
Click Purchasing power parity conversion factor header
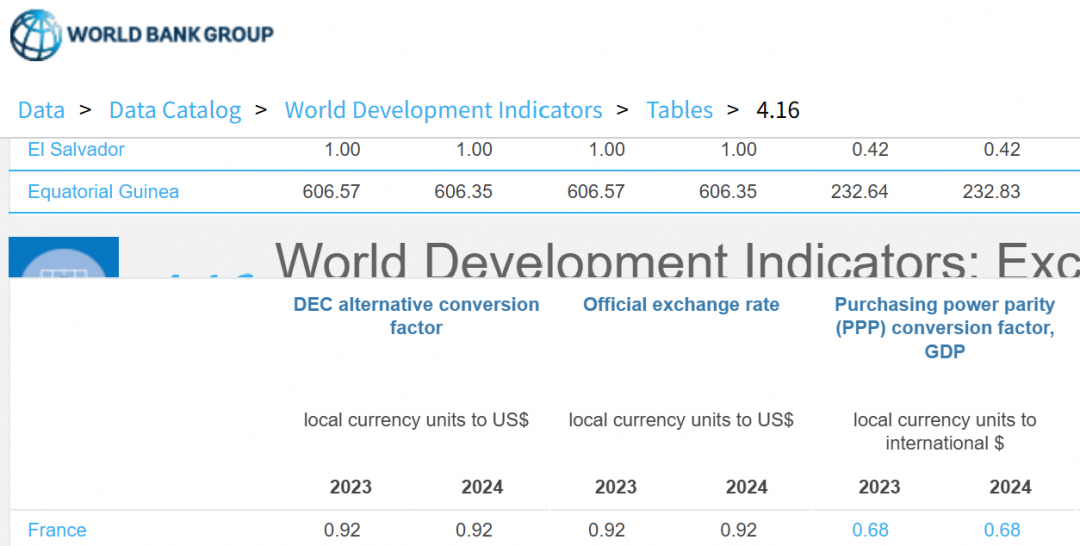945,327
